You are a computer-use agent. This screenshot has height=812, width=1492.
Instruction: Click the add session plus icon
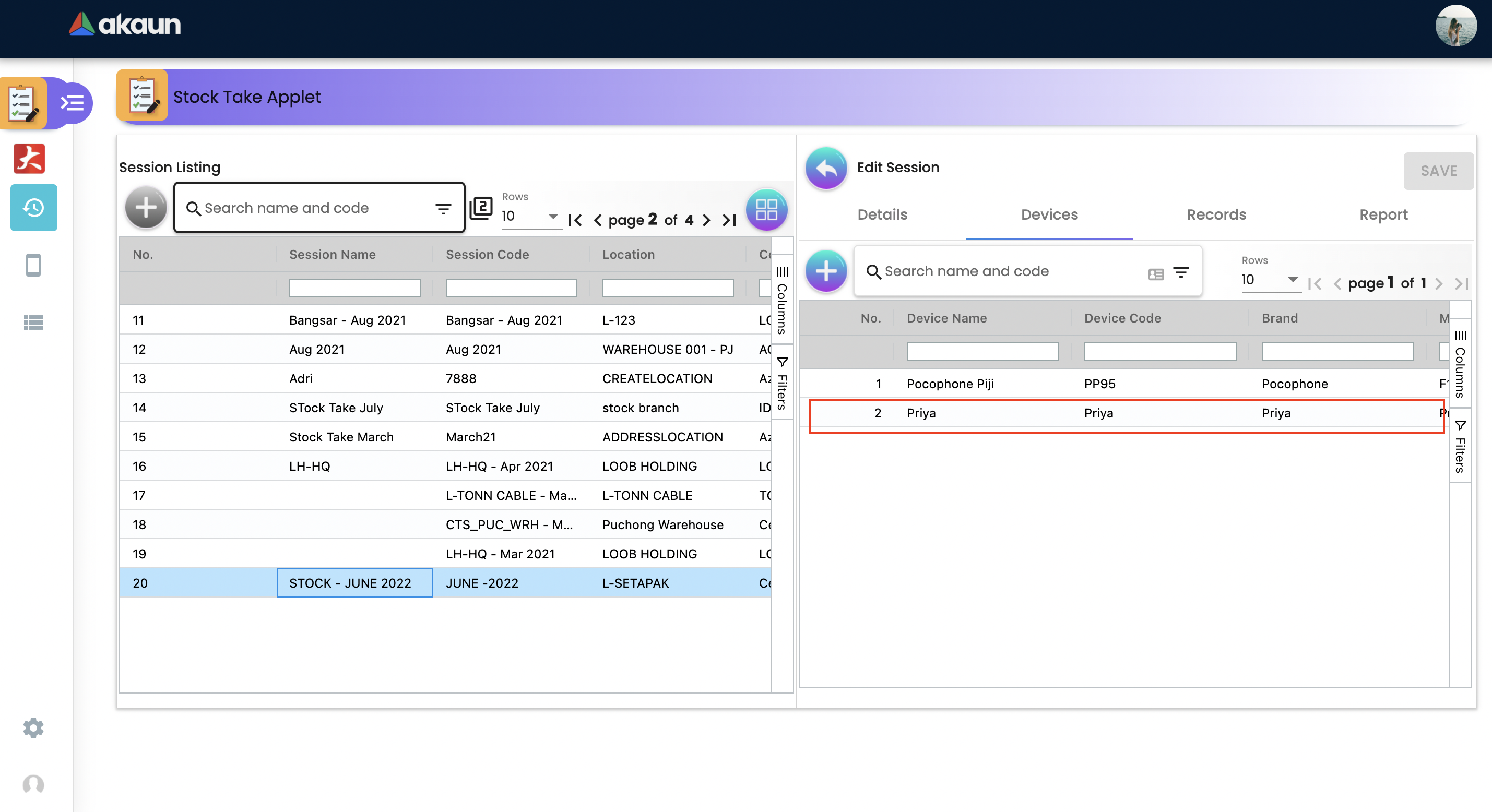coord(146,207)
